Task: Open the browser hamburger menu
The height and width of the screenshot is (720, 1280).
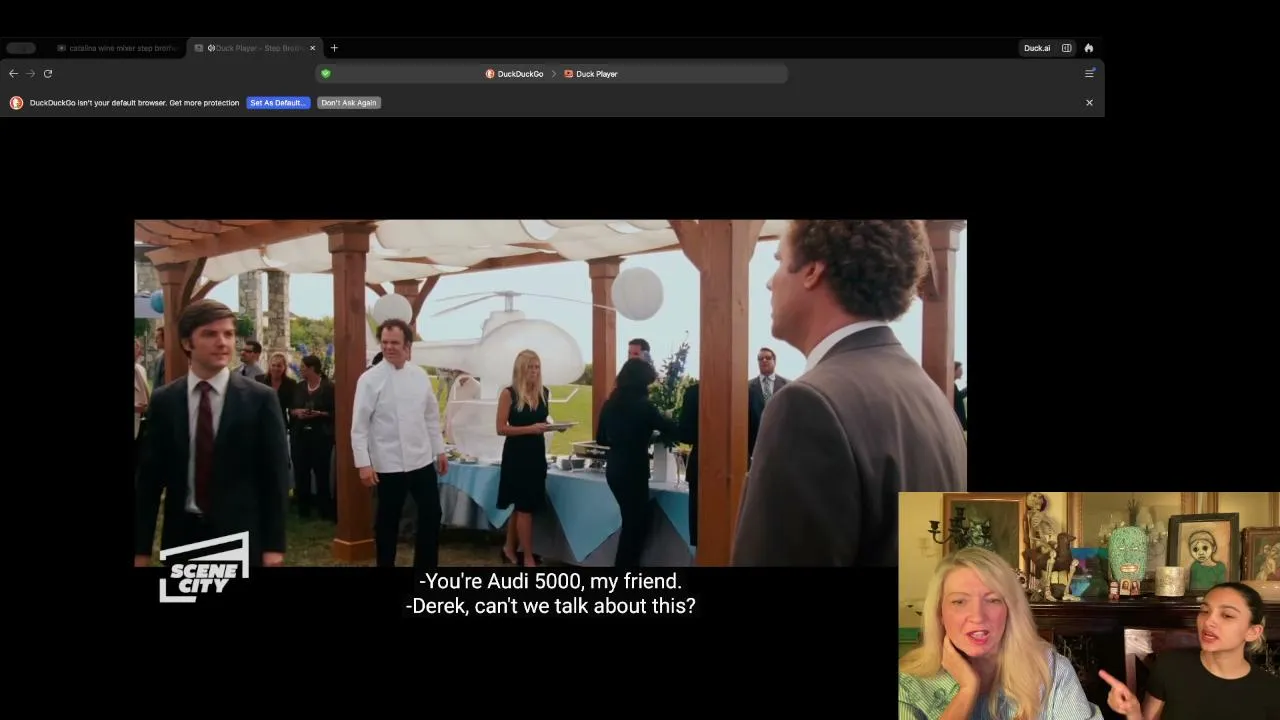Action: point(1090,73)
